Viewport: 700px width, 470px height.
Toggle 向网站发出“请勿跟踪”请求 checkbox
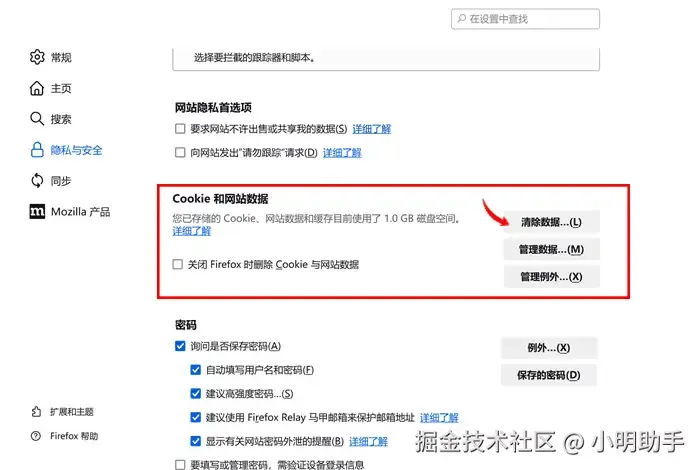[x=180, y=153]
